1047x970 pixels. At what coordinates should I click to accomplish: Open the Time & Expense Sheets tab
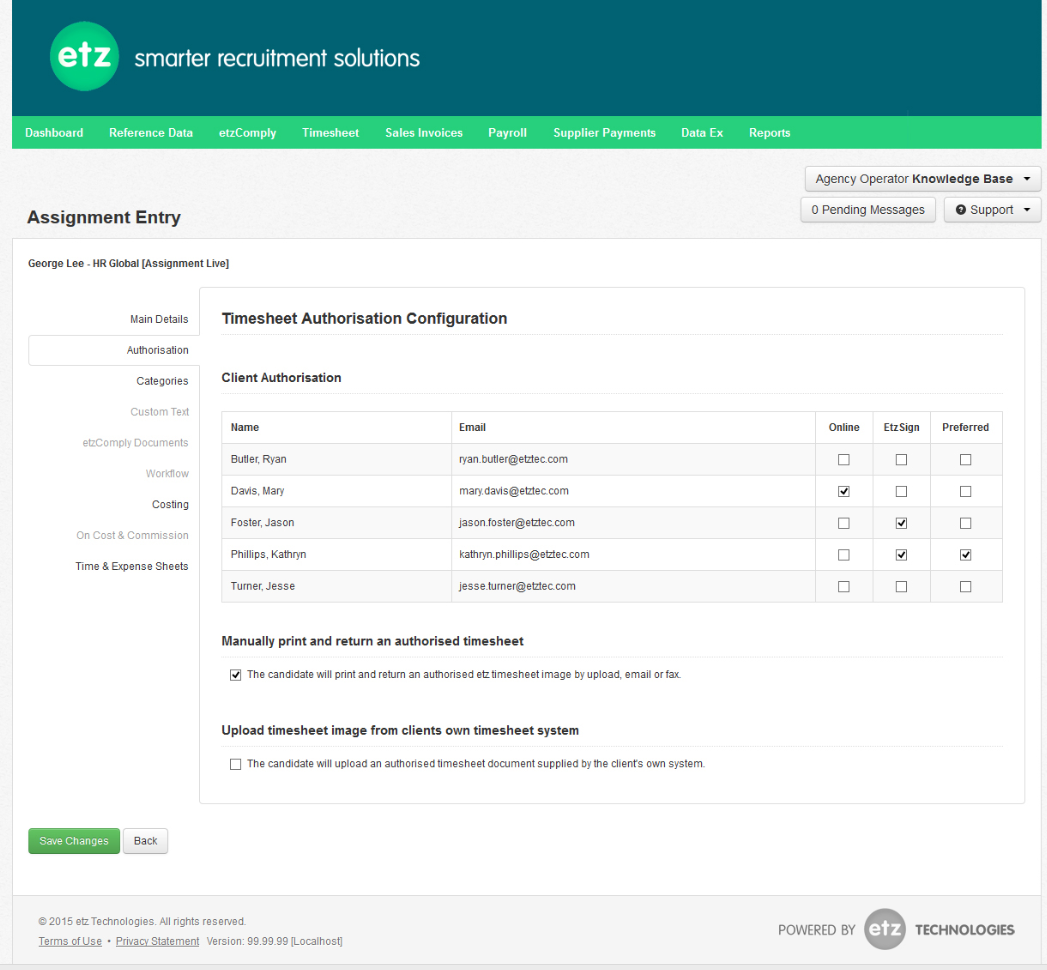tap(132, 566)
